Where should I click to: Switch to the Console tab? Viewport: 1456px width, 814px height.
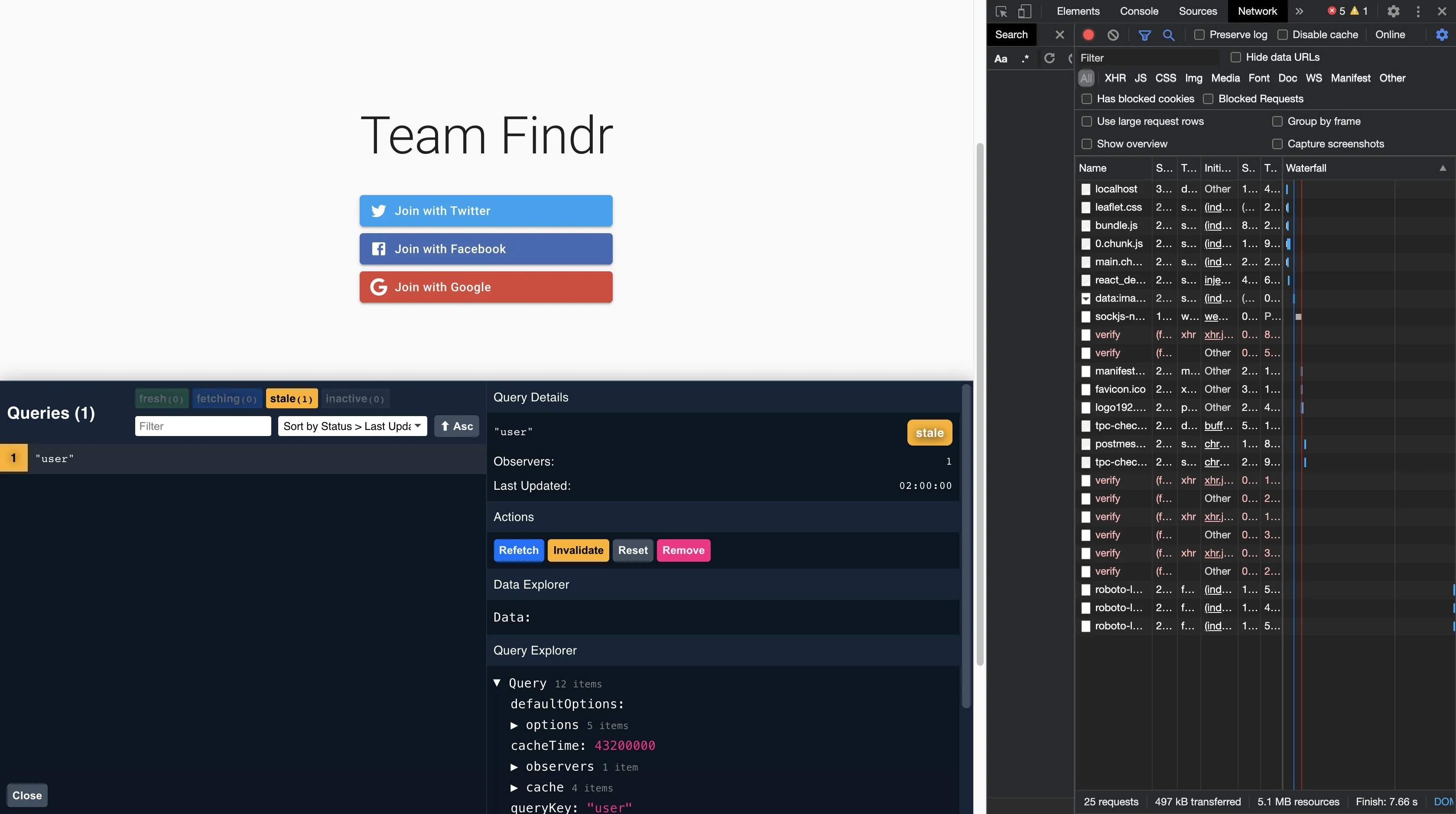1139,11
